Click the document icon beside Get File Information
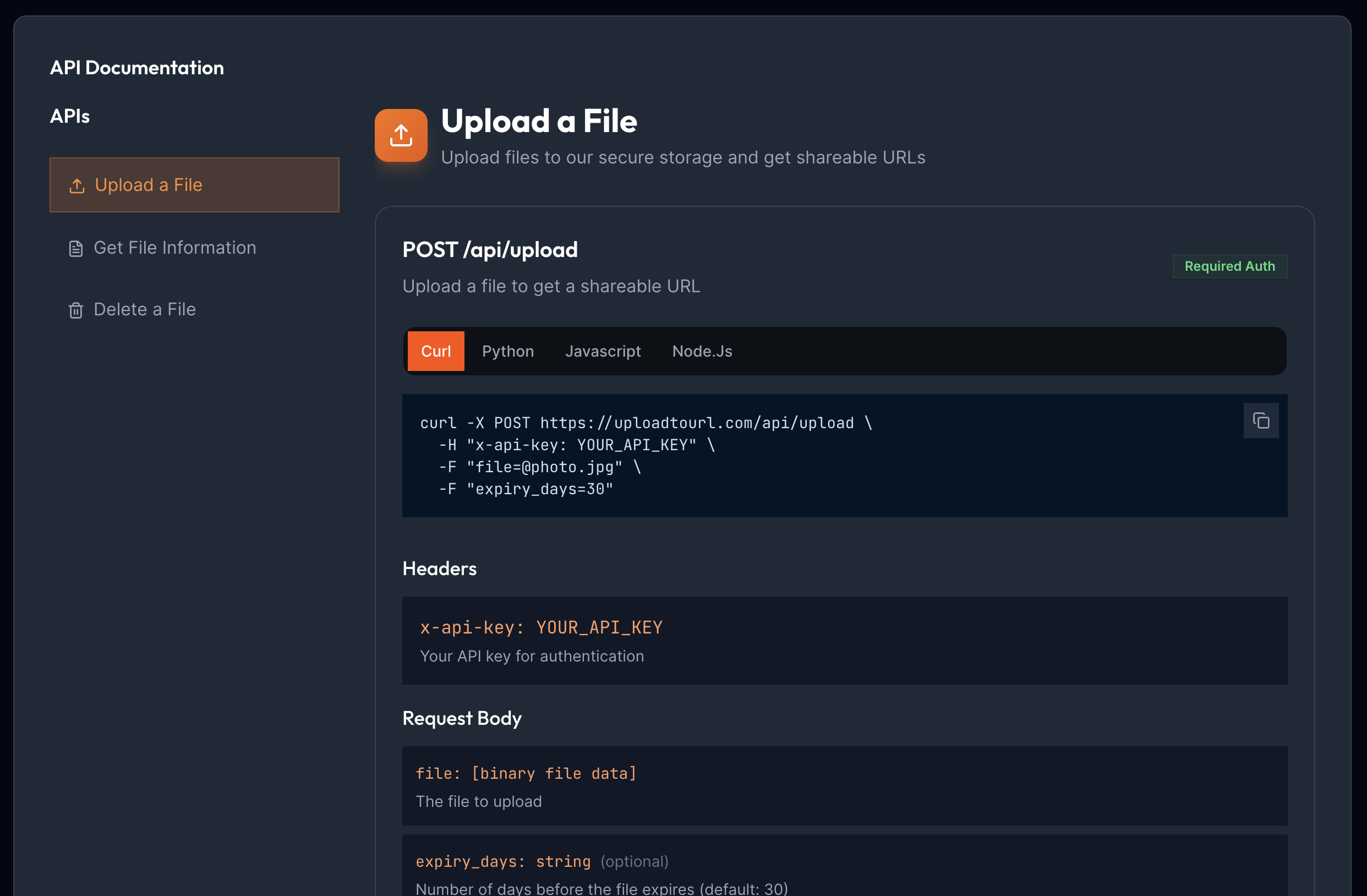 (x=75, y=248)
